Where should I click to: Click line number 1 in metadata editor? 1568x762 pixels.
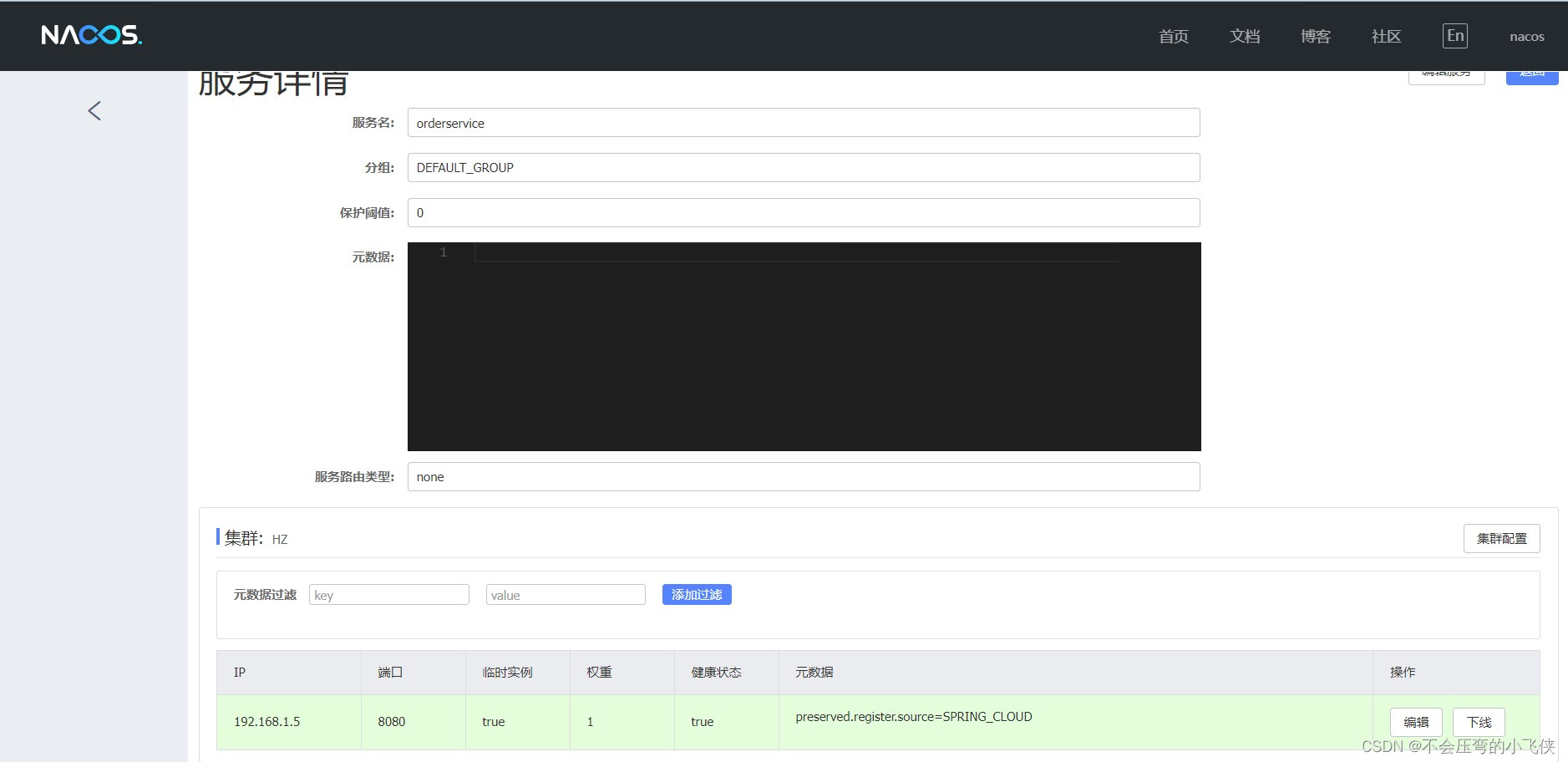[444, 251]
